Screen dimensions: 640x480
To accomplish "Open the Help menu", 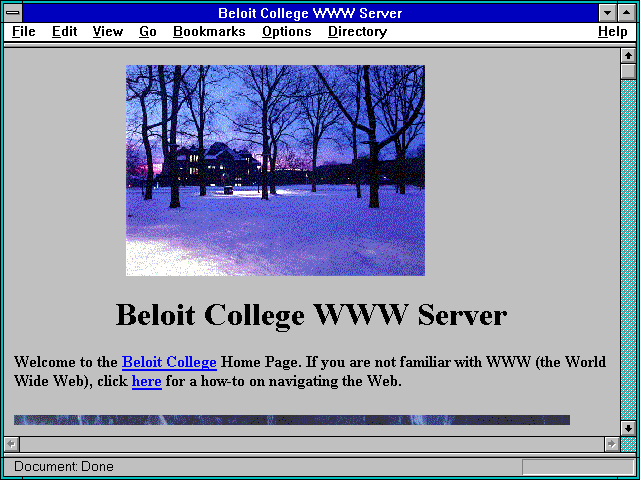I will pos(613,31).
